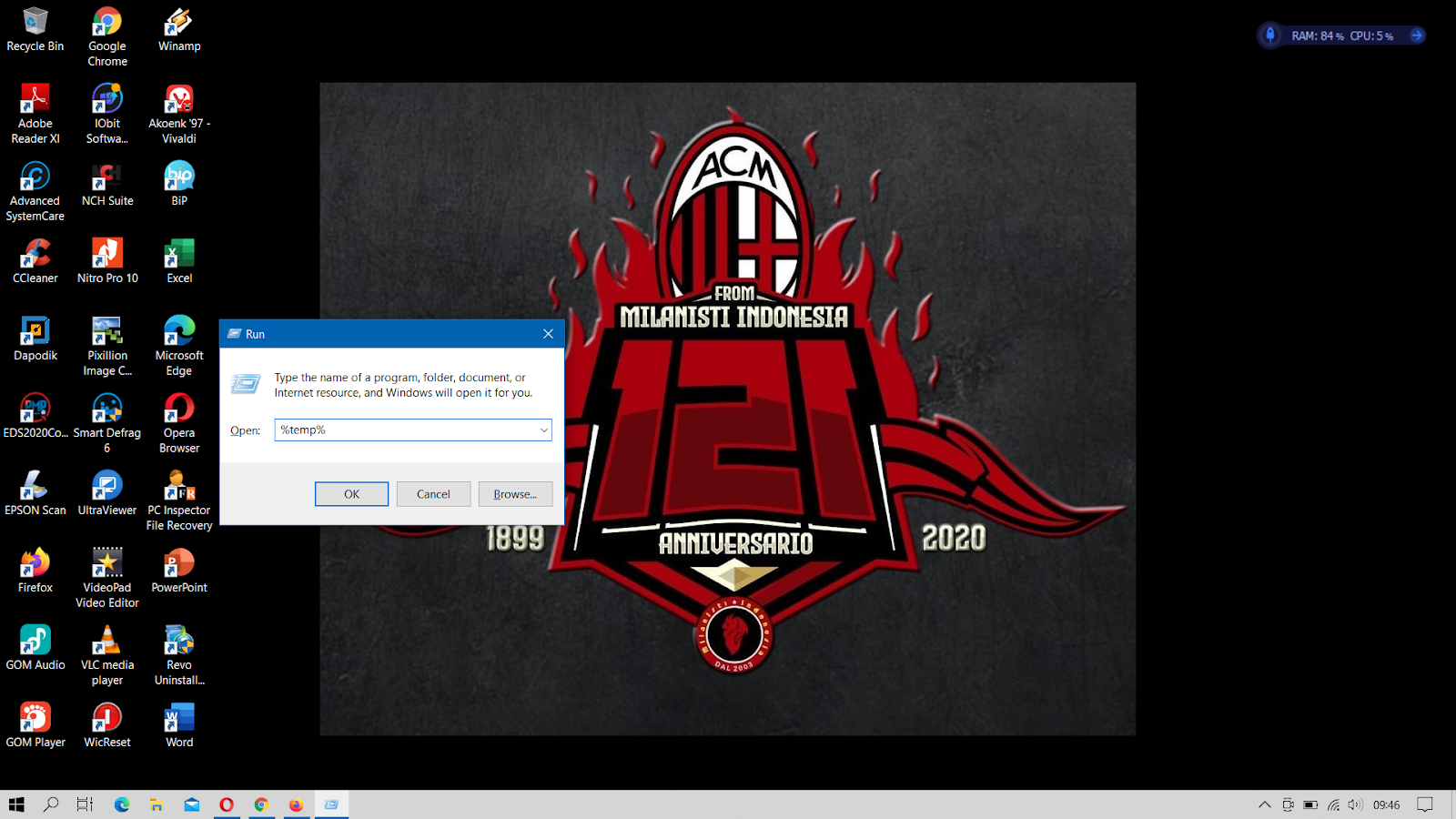Select the Nitro Pro 10 shortcut

point(107,261)
